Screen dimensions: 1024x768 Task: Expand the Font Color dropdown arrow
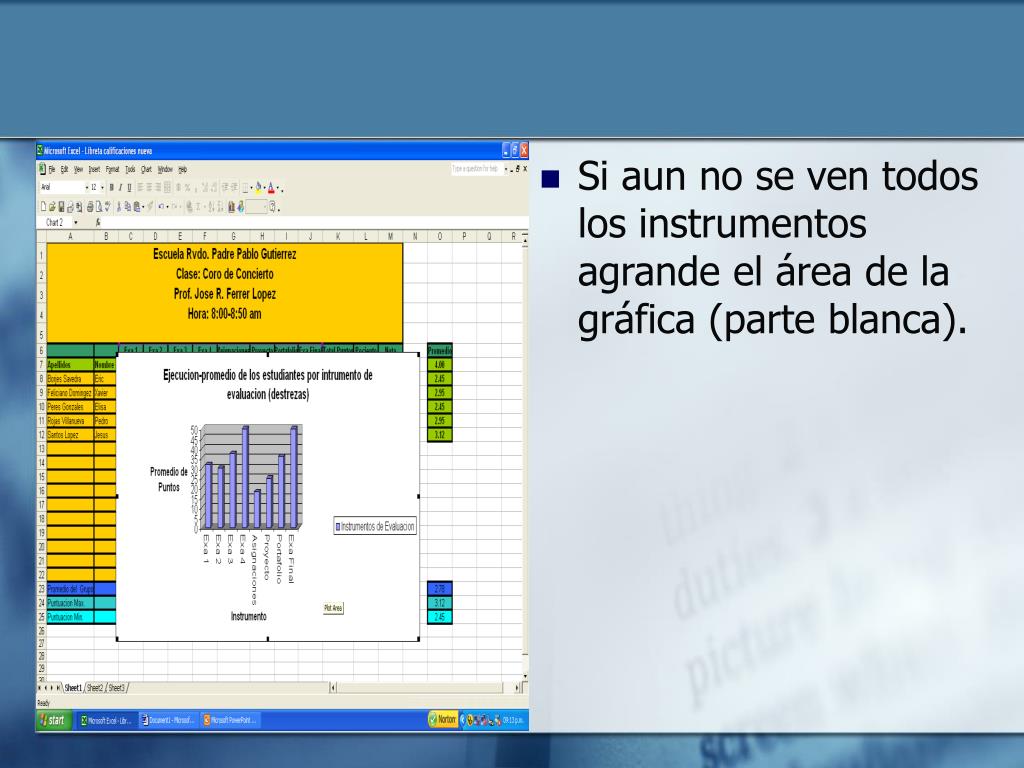(278, 188)
